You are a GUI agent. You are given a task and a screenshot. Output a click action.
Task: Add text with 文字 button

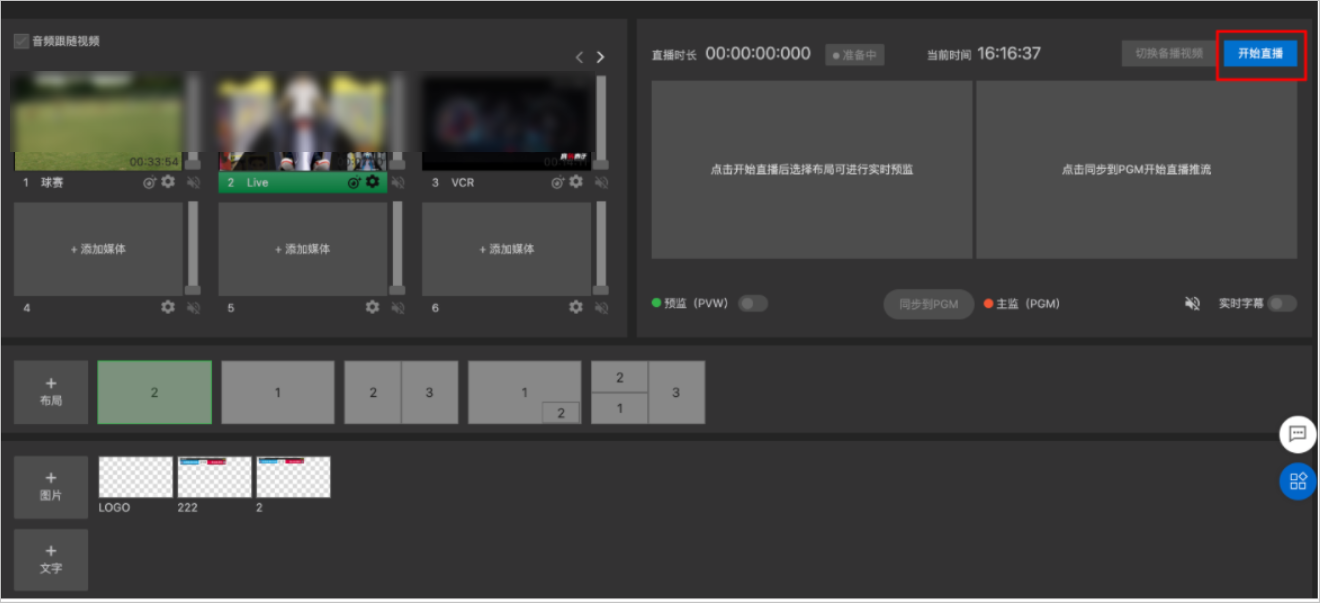tap(51, 560)
